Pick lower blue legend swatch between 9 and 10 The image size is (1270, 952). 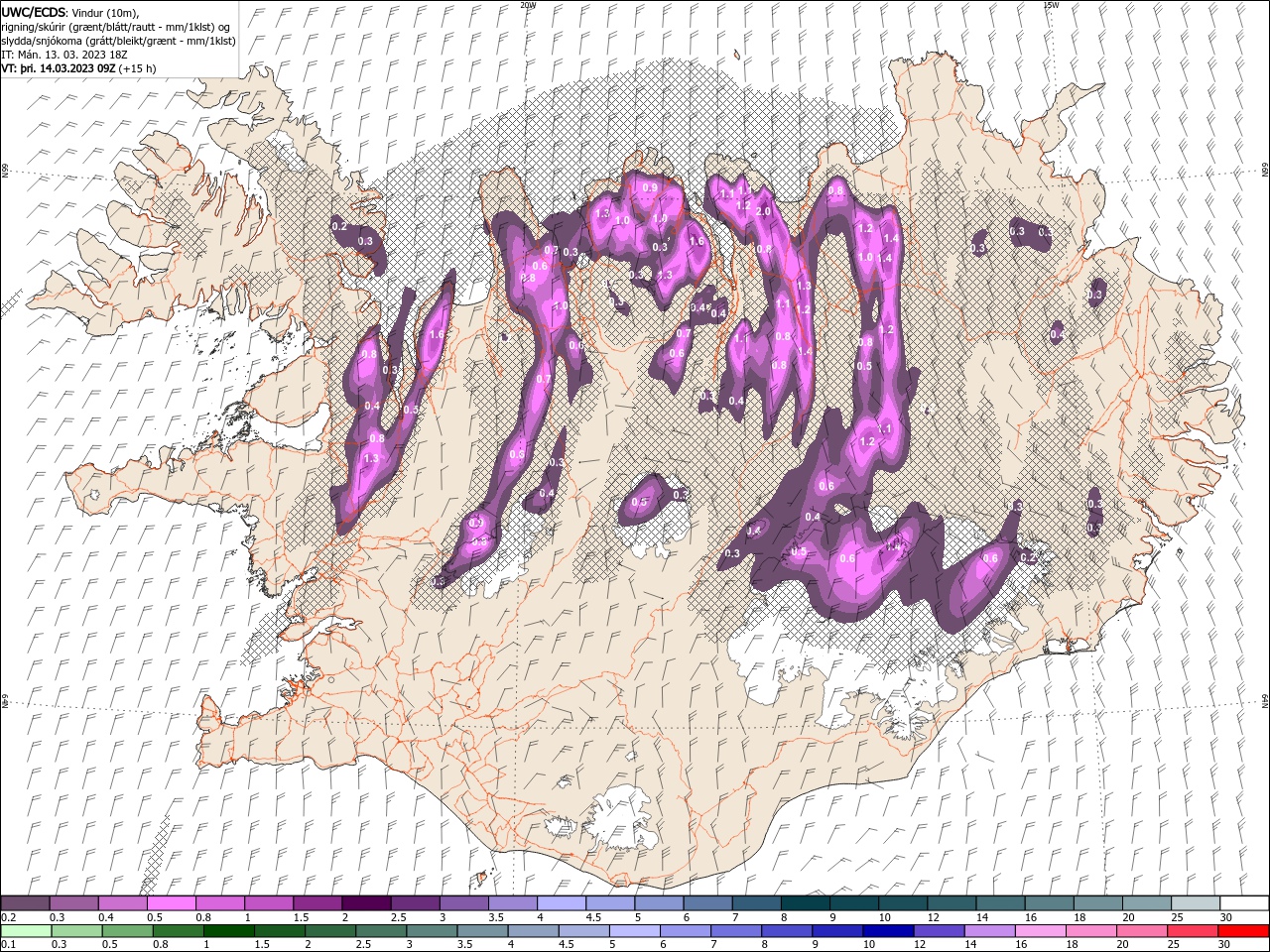tap(837, 931)
